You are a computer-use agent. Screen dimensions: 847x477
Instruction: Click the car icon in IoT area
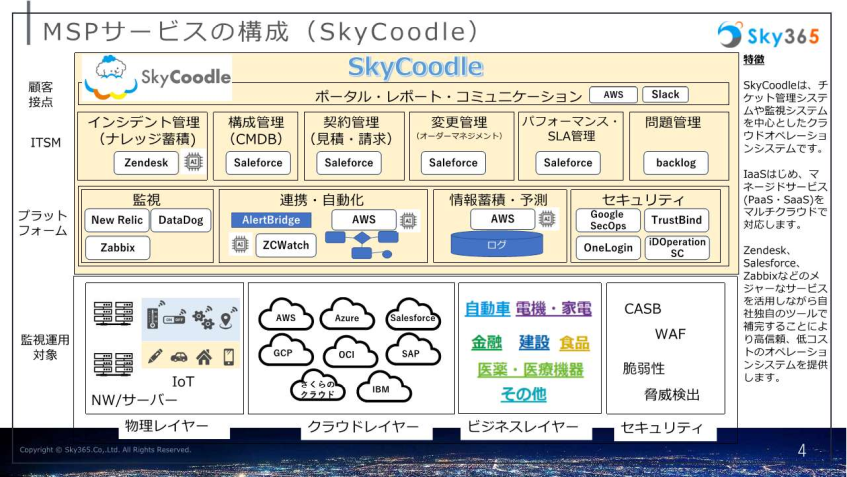(180, 356)
